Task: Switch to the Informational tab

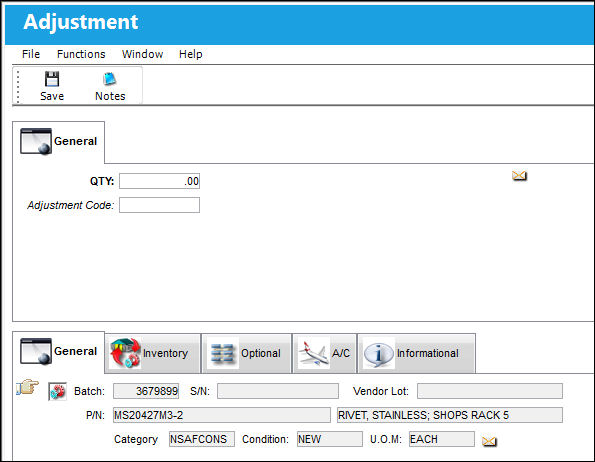Action: pyautogui.click(x=416, y=353)
